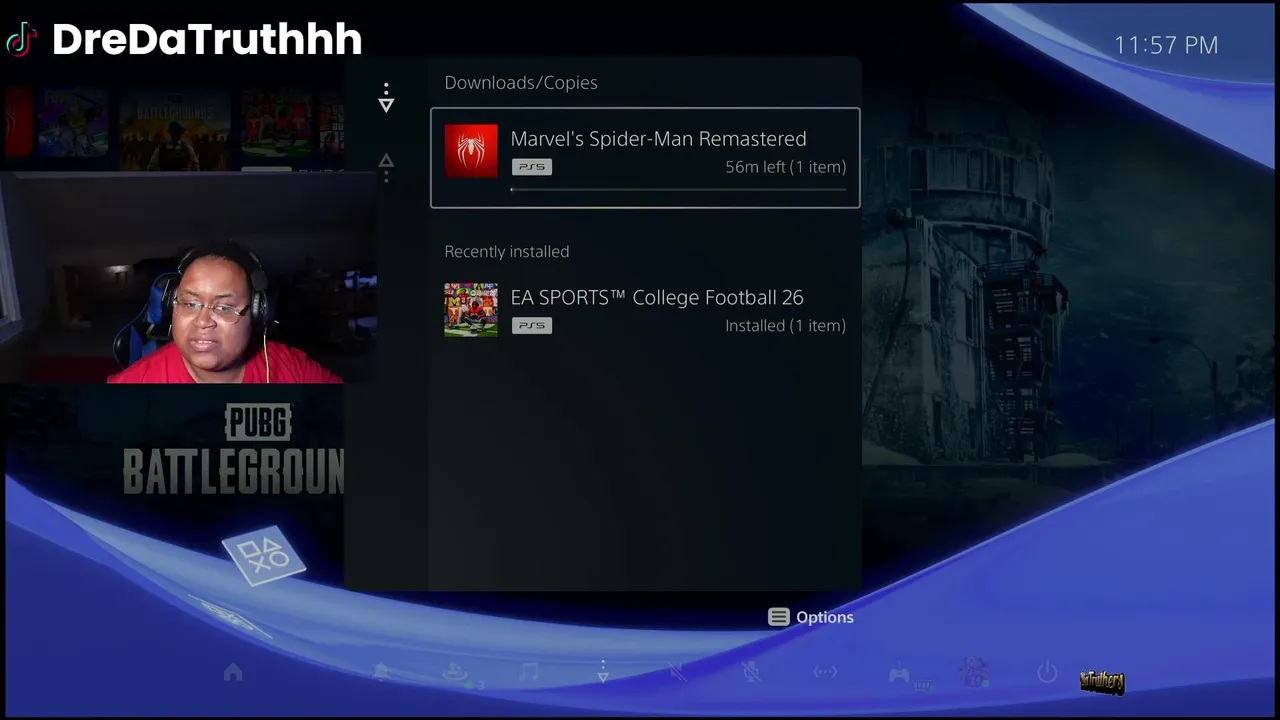Viewport: 1280px width, 720px height.
Task: Switch to the Uploads tab icon
Action: coord(386,167)
